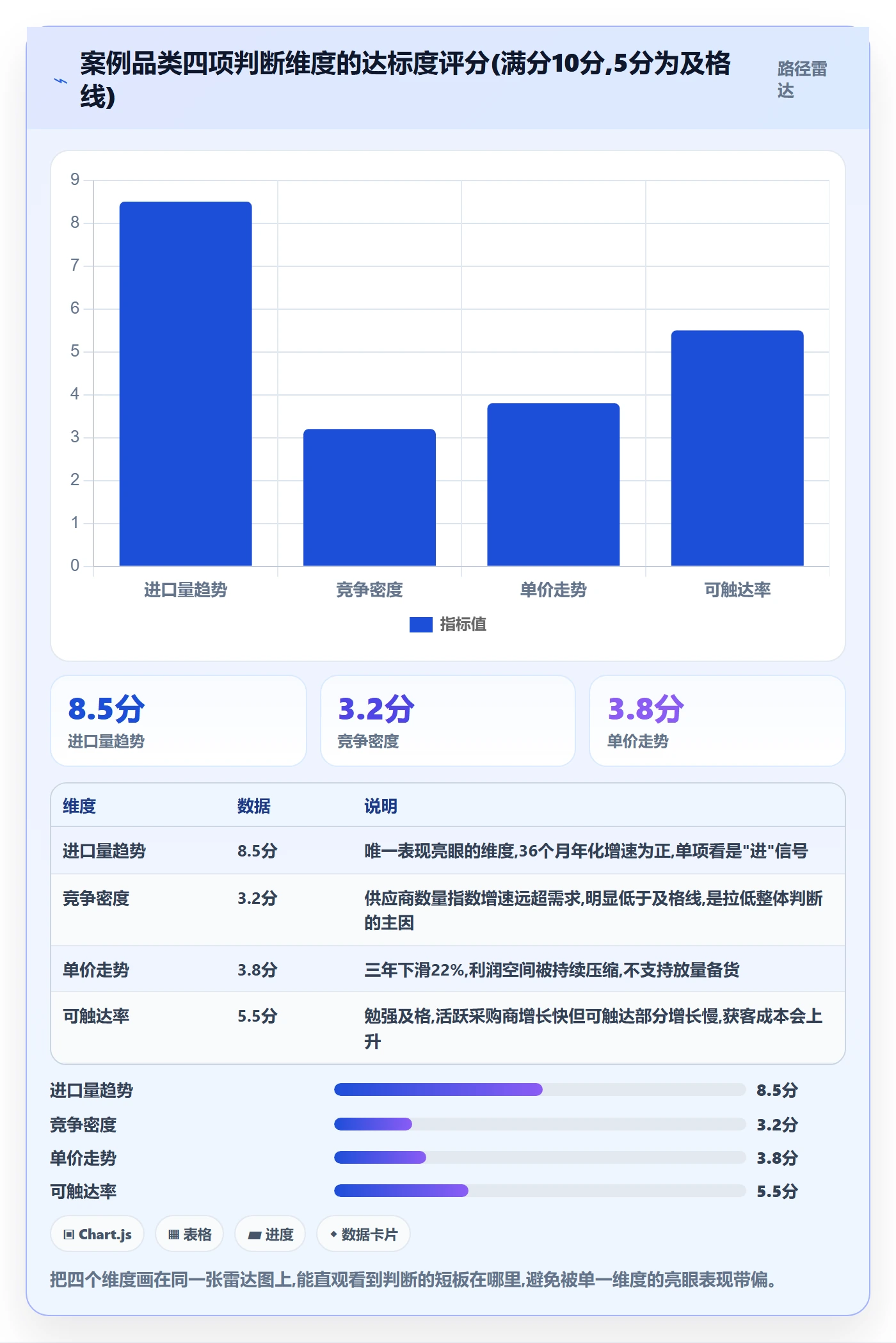Click the 供应商数量指数 description cell
The width and height of the screenshot is (896, 1343).
click(593, 910)
